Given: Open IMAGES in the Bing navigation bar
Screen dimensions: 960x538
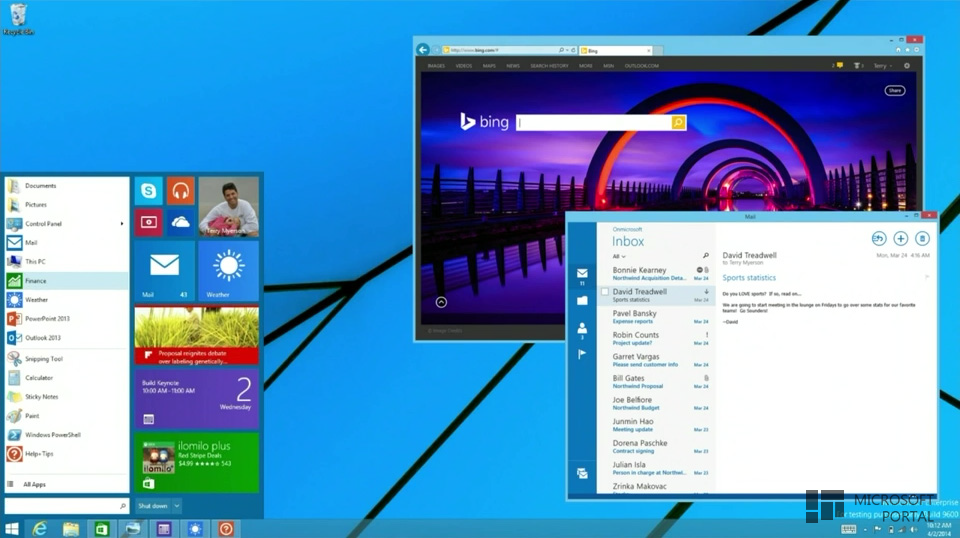Looking at the screenshot, I should click(437, 65).
